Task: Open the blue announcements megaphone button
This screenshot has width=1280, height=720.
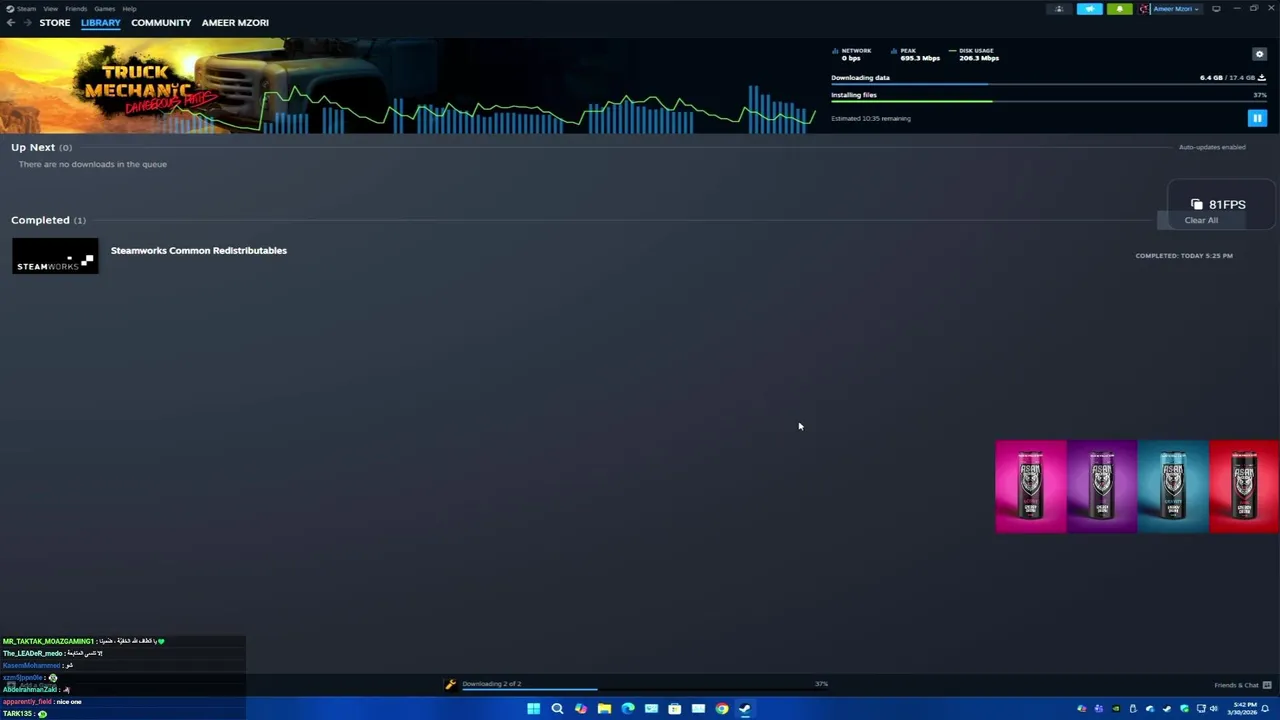Action: 1090,9
